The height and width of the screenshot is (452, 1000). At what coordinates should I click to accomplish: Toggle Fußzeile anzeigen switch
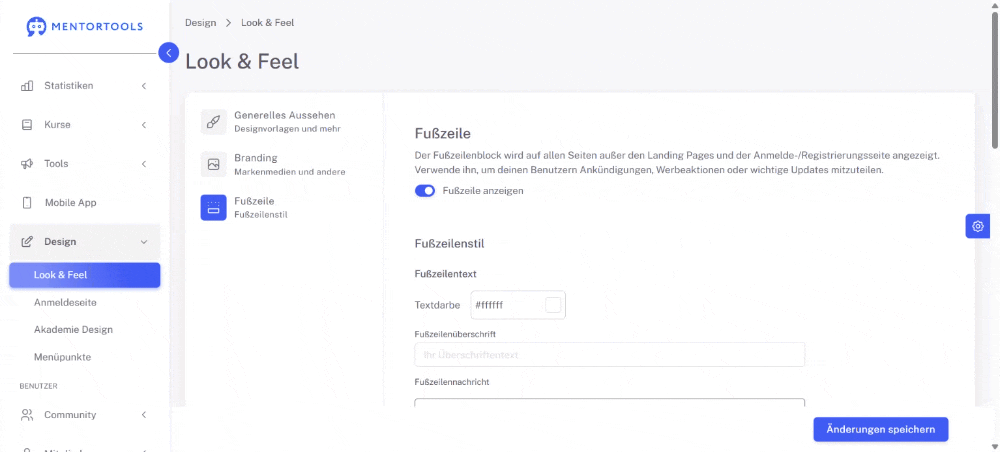click(425, 191)
